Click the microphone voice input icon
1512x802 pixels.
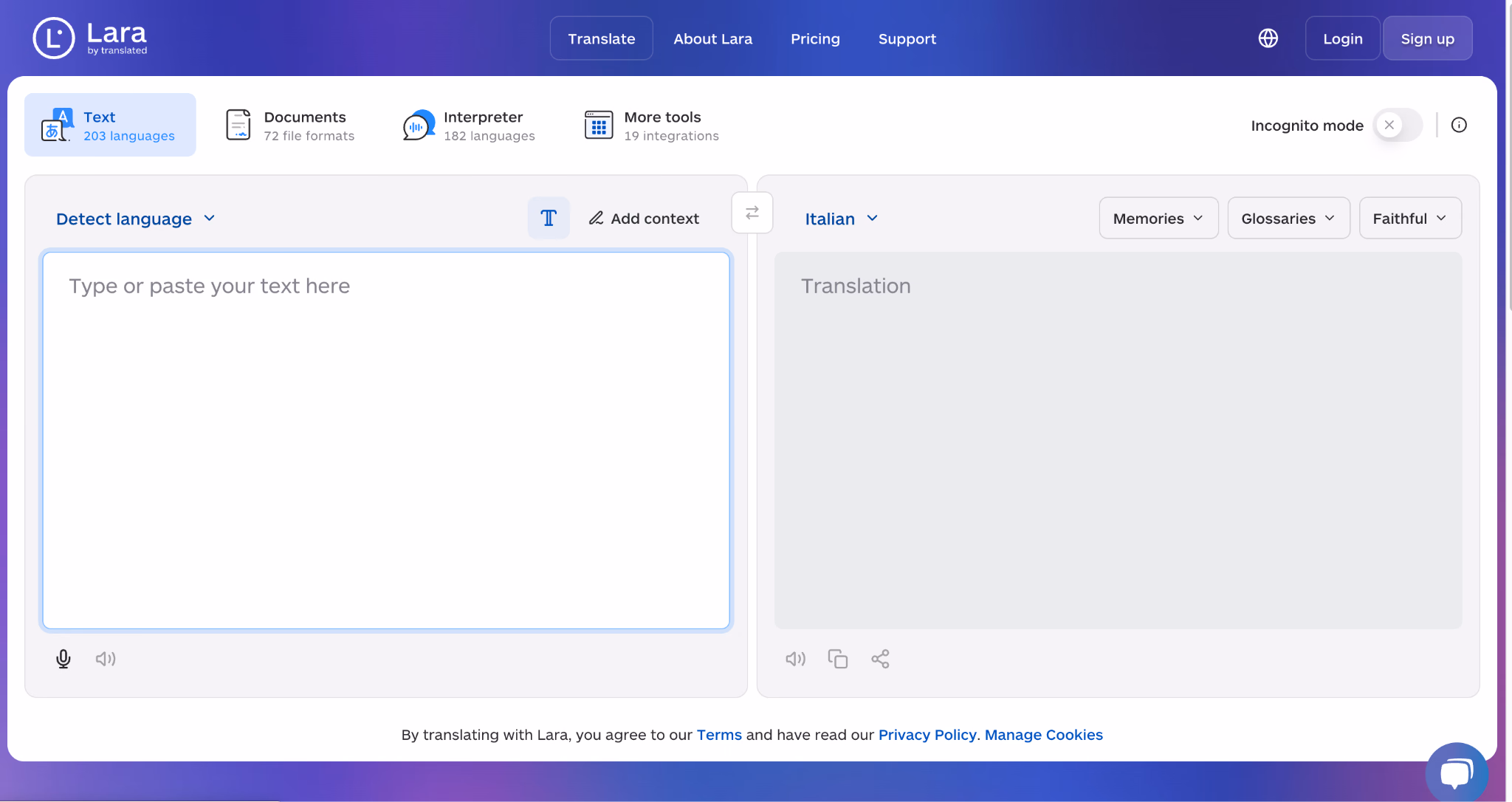coord(63,659)
